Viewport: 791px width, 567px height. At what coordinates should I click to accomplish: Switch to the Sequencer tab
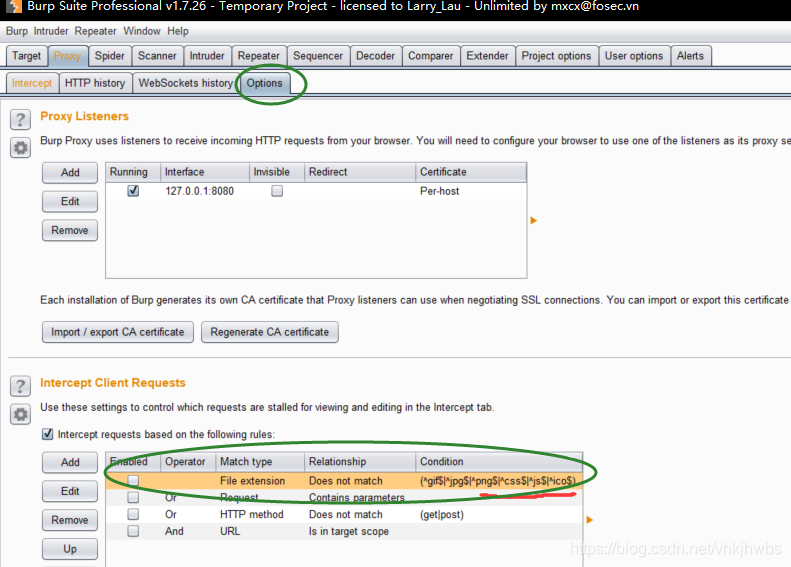(318, 56)
